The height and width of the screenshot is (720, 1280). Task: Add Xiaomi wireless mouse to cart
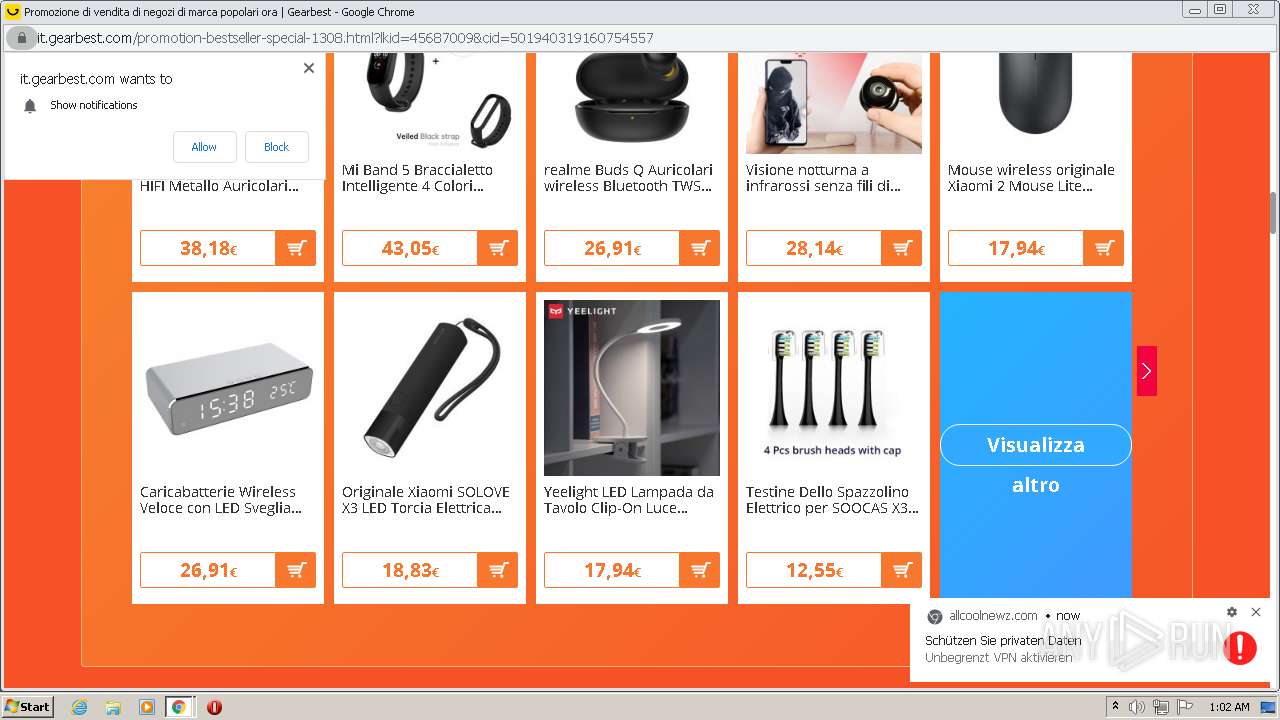[x=1103, y=248]
